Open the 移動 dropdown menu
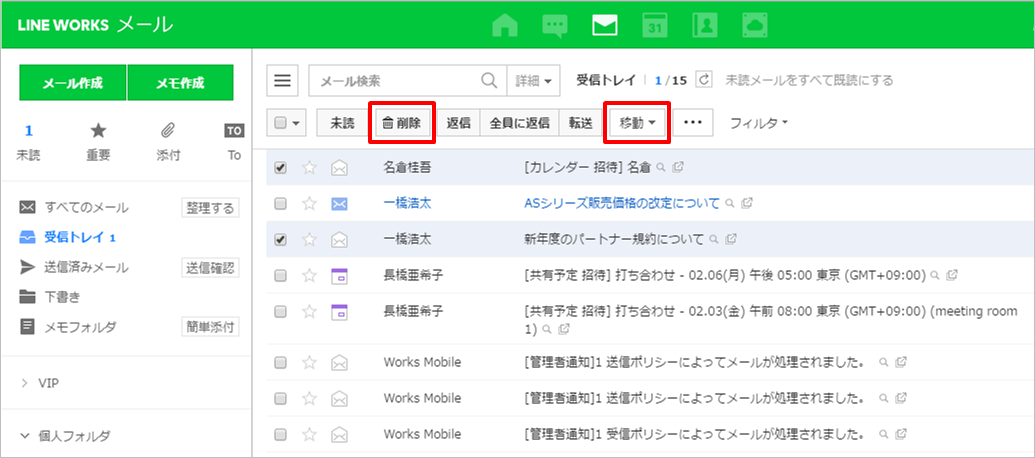The image size is (1035, 458). [x=637, y=123]
